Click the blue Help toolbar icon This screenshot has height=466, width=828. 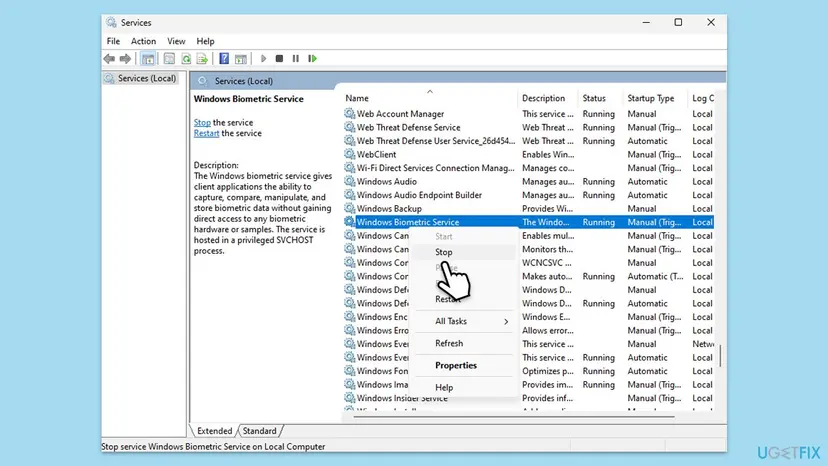(x=224, y=59)
